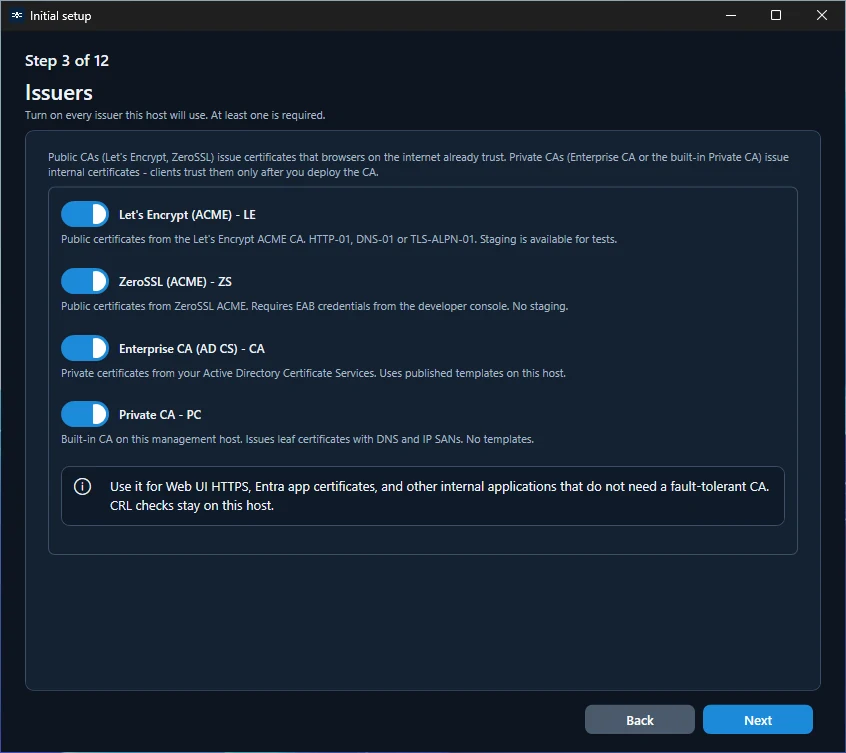
Task: Go back with the Back button
Action: [639, 720]
